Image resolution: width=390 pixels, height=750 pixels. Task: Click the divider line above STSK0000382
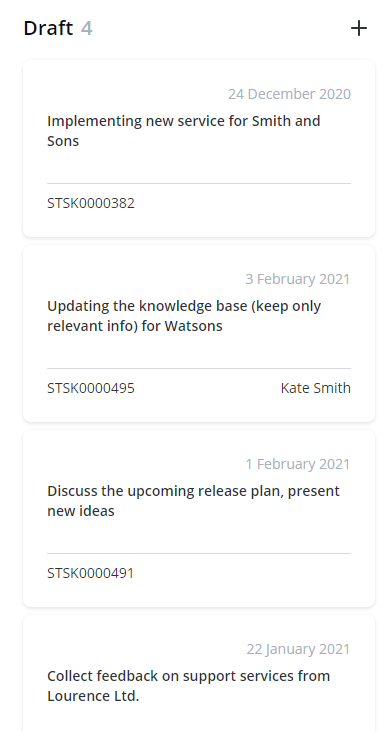tap(199, 183)
